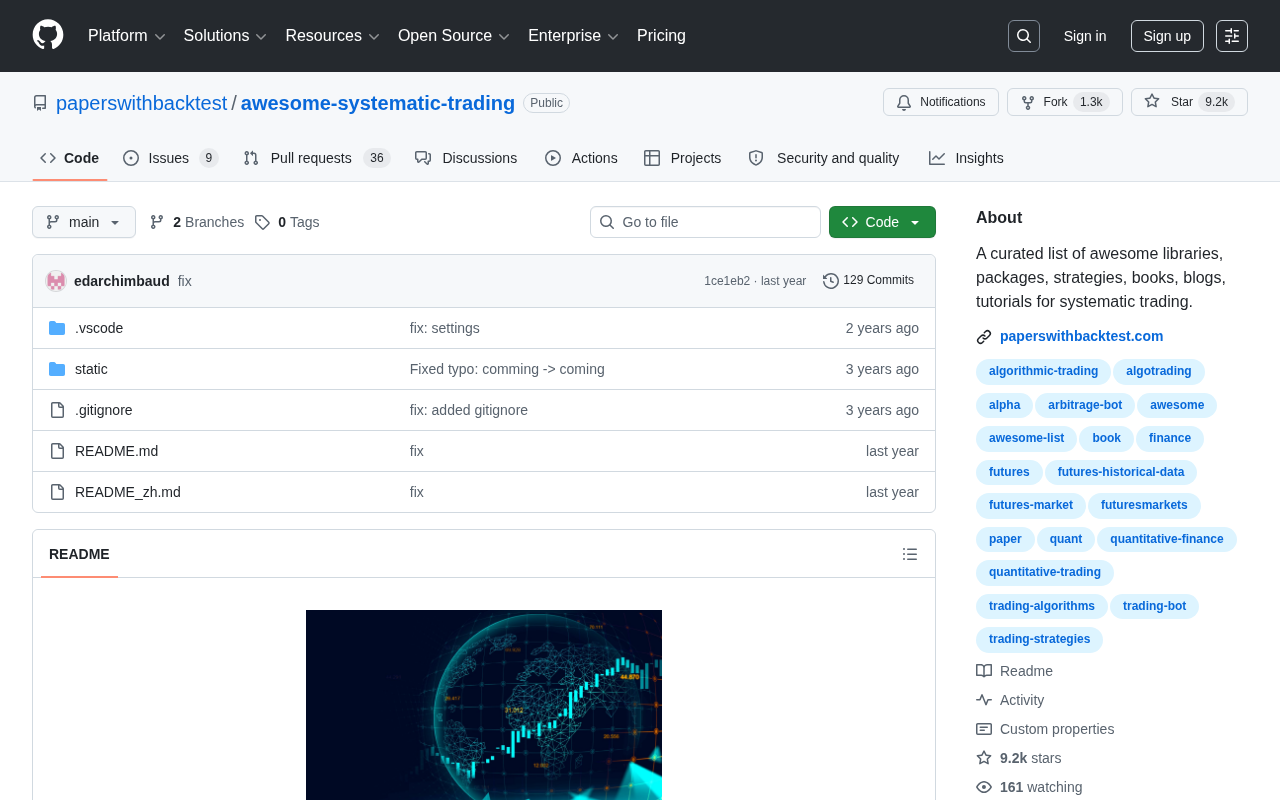Screen dimensions: 1280x800
Task: Click the Notifications bell button
Action: point(941,102)
